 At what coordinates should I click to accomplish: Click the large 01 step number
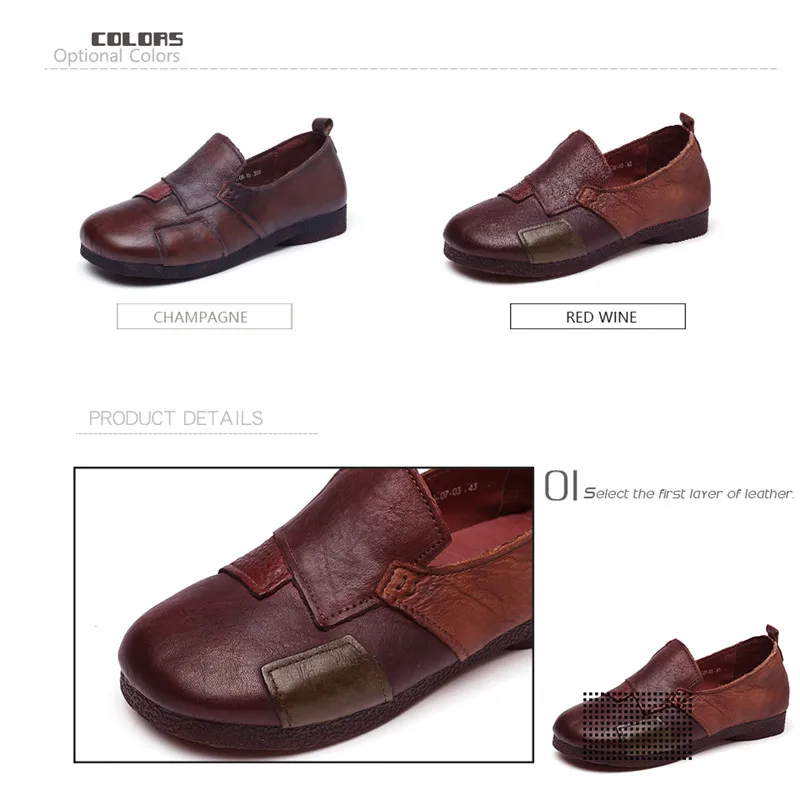(561, 486)
